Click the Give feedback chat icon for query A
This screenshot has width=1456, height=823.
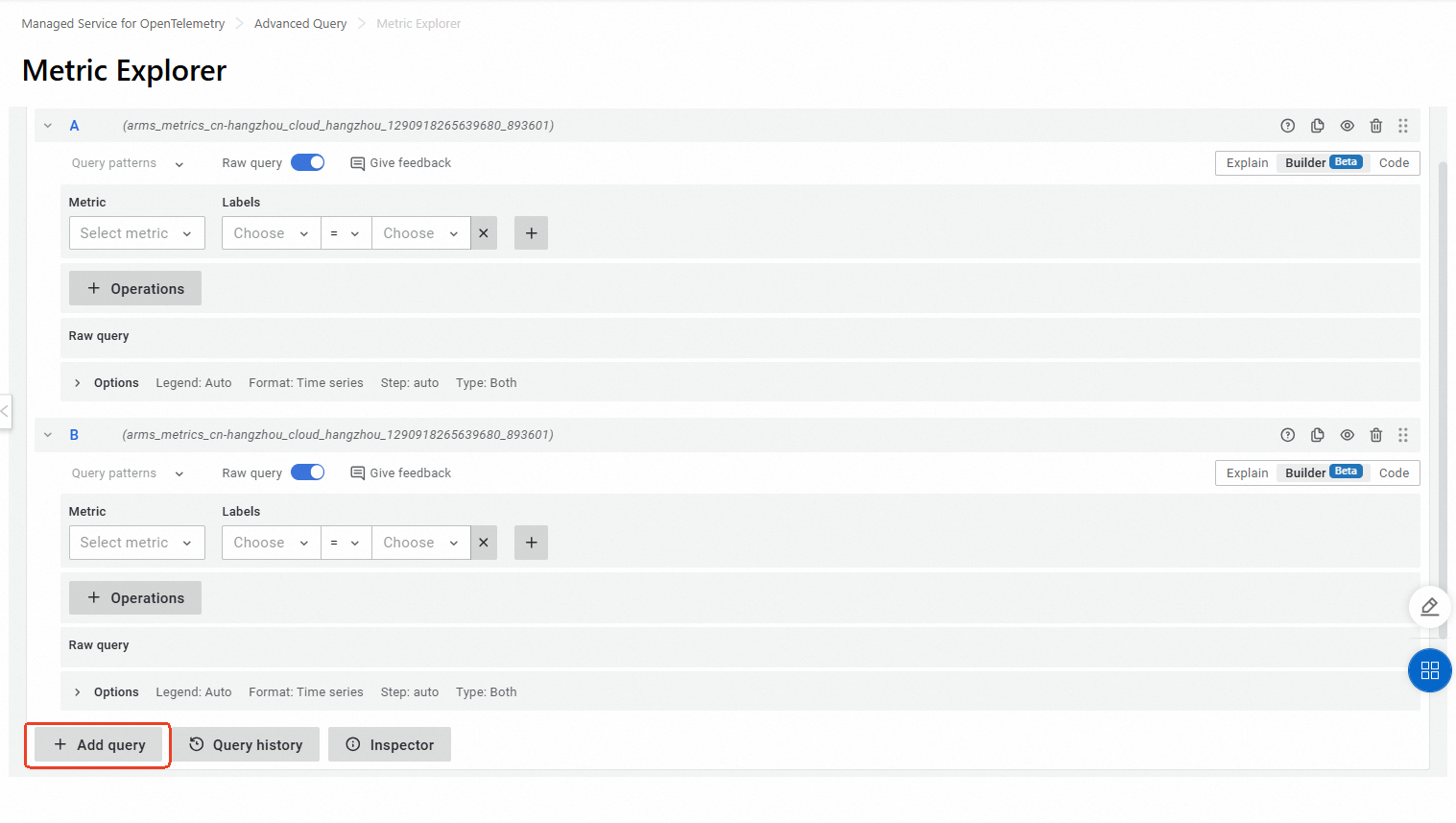click(x=356, y=162)
